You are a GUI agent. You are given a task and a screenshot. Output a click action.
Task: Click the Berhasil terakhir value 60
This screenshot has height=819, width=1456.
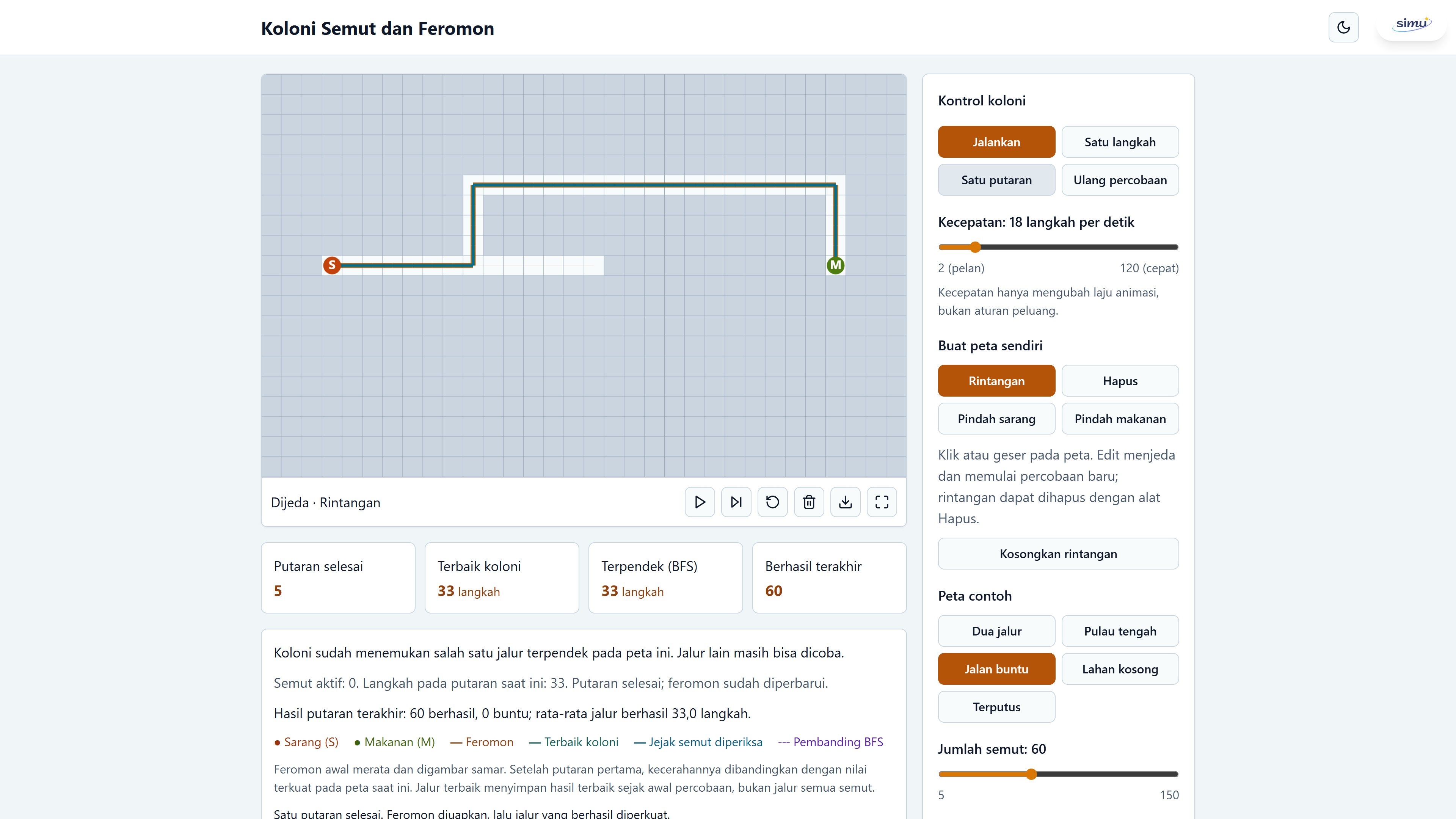[774, 591]
